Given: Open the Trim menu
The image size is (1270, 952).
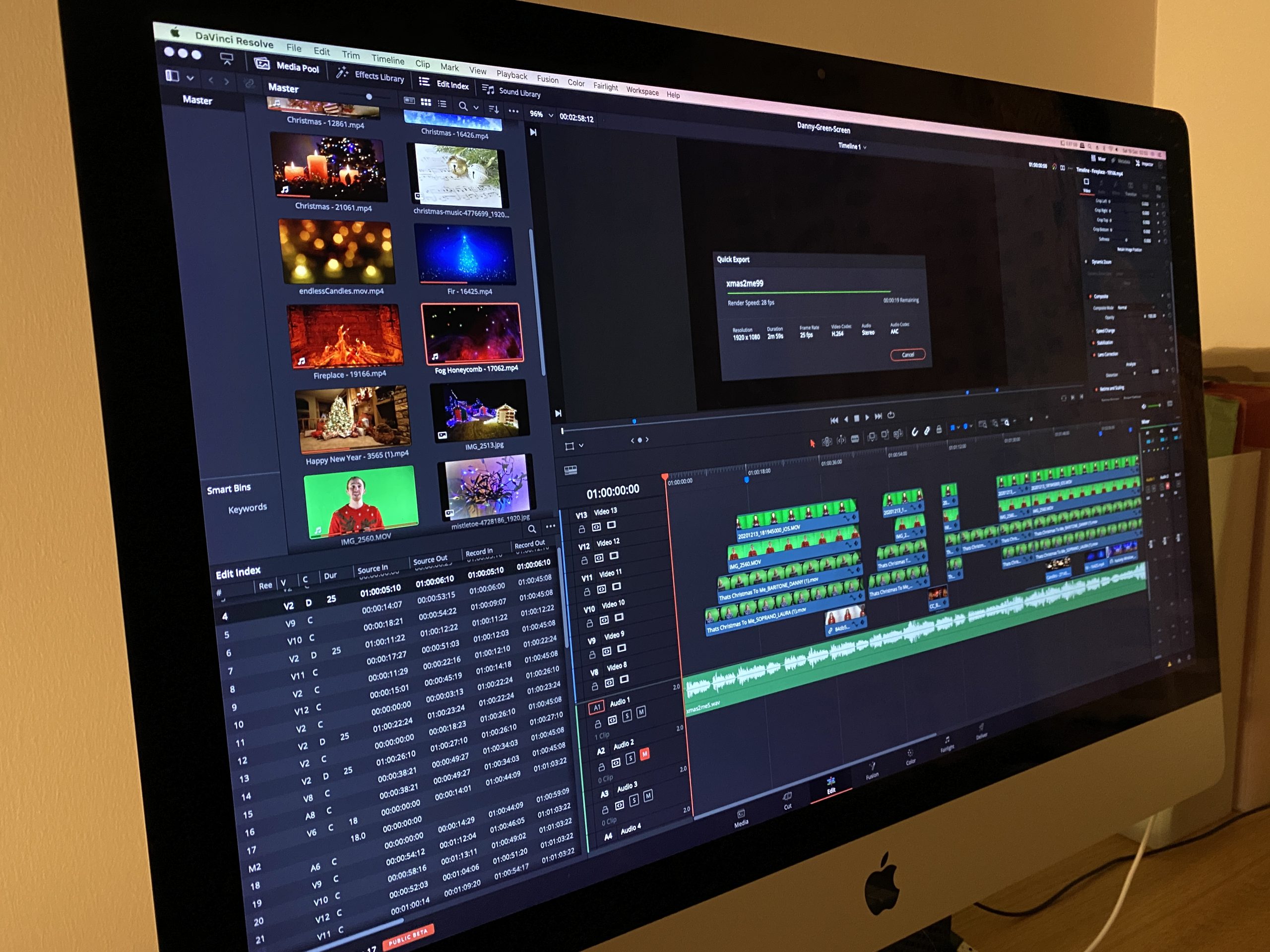Looking at the screenshot, I should [x=351, y=55].
